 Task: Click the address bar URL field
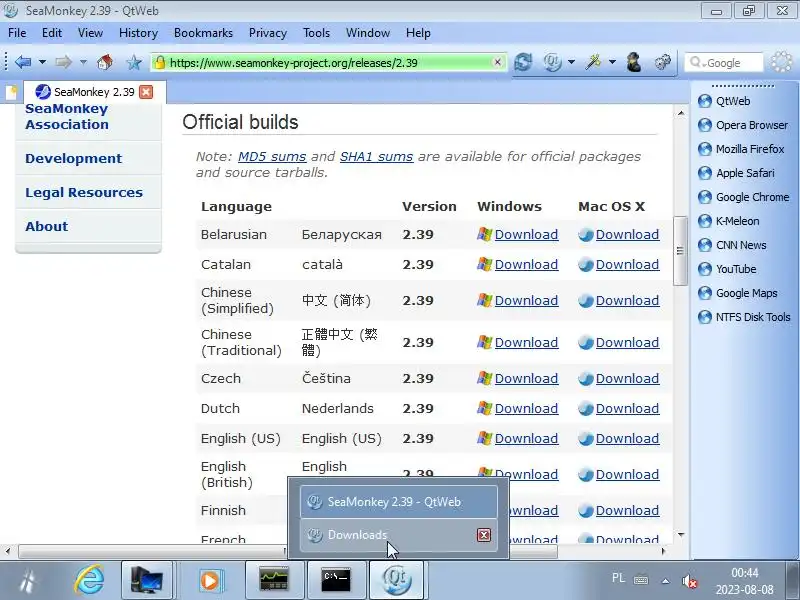click(327, 63)
